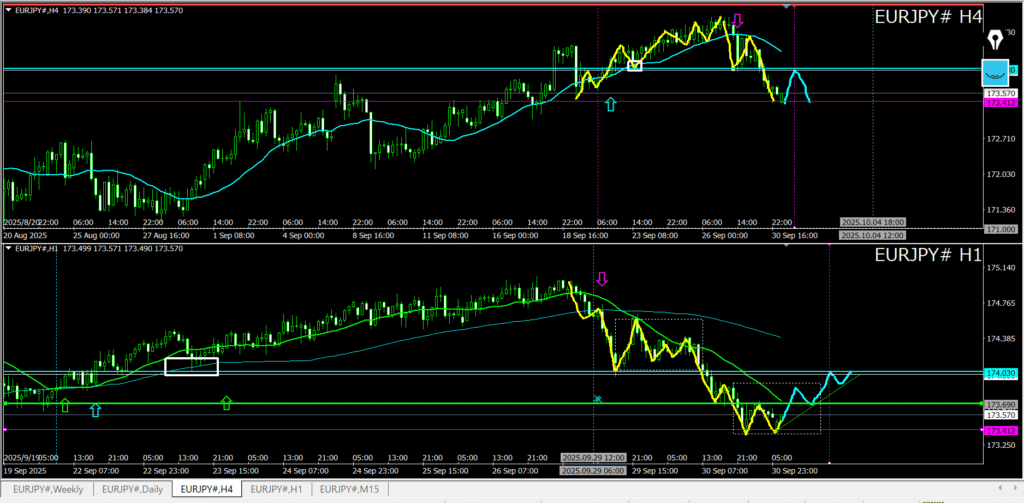
Task: Open the EURJPY#,M15 chart tab
Action: 349,489
